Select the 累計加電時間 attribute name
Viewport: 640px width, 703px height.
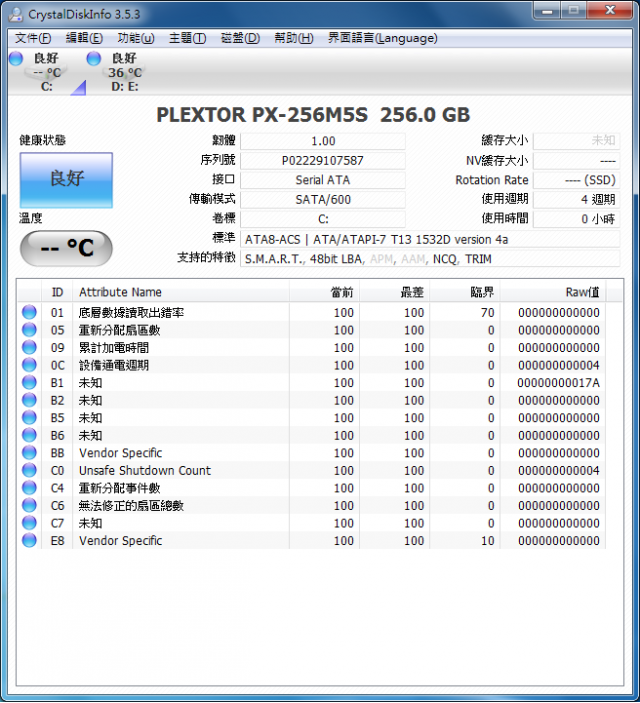tap(113, 347)
